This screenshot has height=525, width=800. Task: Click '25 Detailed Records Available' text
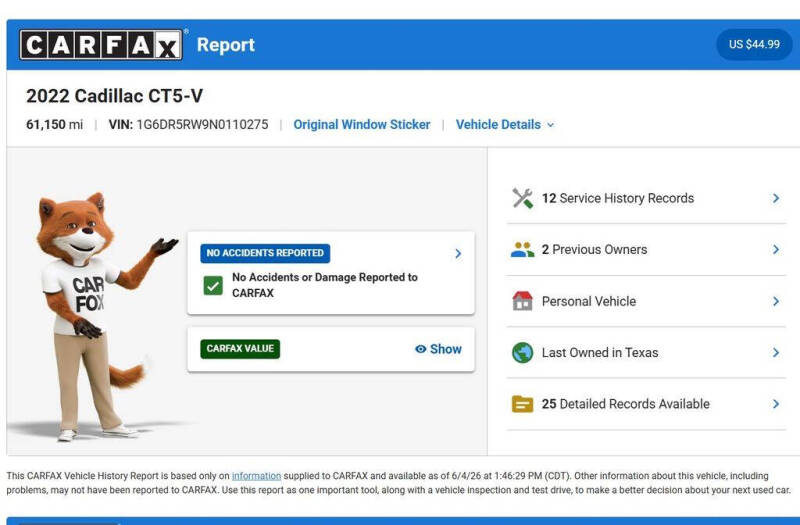coord(626,404)
